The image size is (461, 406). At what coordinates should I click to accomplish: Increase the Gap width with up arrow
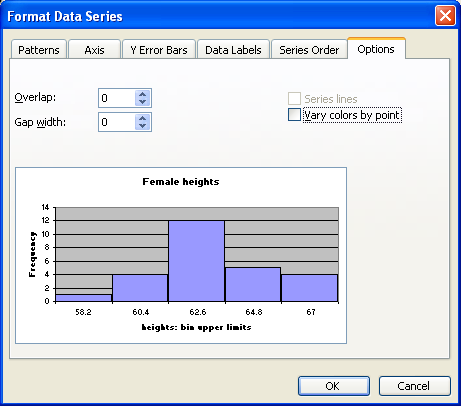[143, 118]
